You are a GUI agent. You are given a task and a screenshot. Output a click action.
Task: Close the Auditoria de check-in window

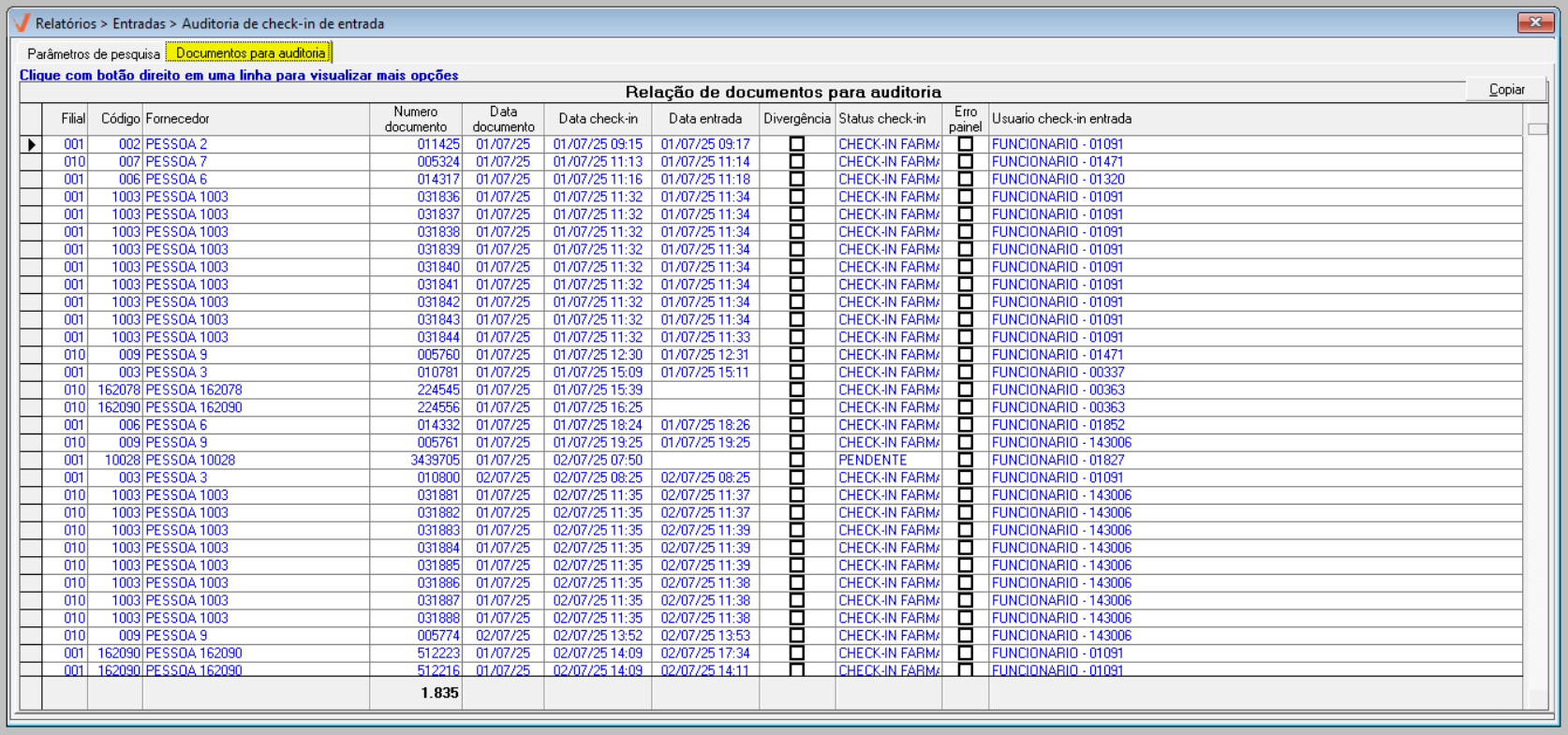1535,22
